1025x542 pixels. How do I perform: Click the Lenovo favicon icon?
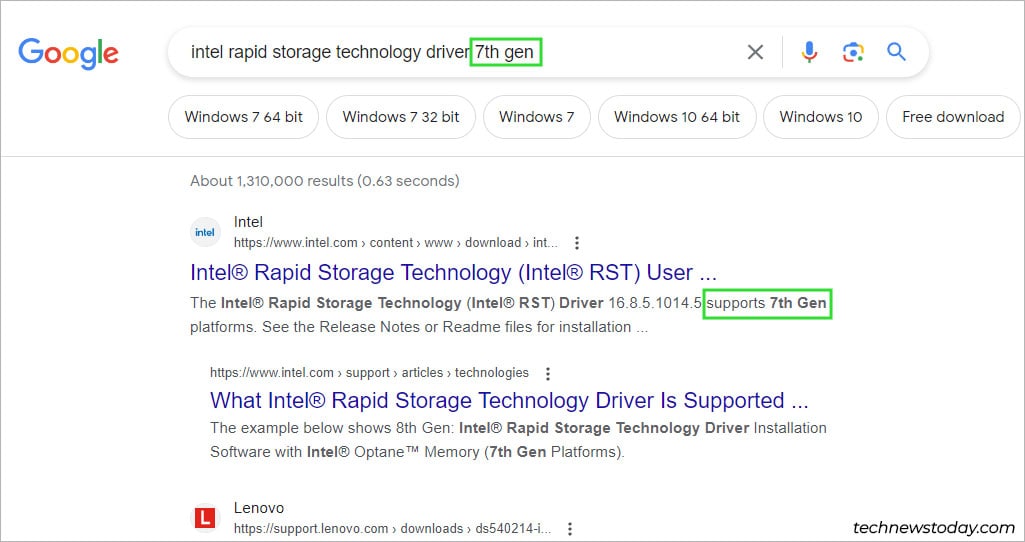click(x=205, y=518)
